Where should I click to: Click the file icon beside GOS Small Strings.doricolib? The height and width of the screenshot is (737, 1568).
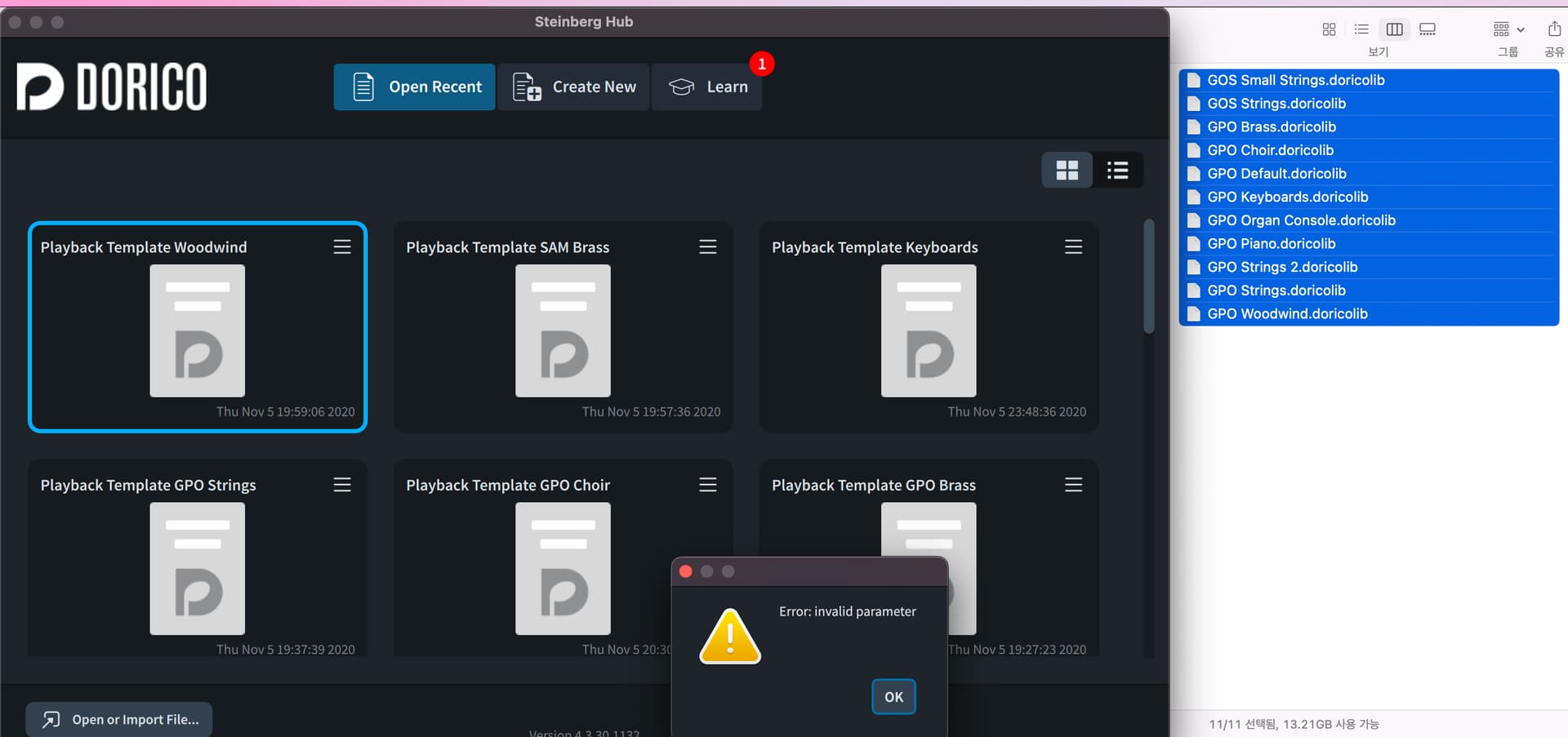click(x=1193, y=80)
